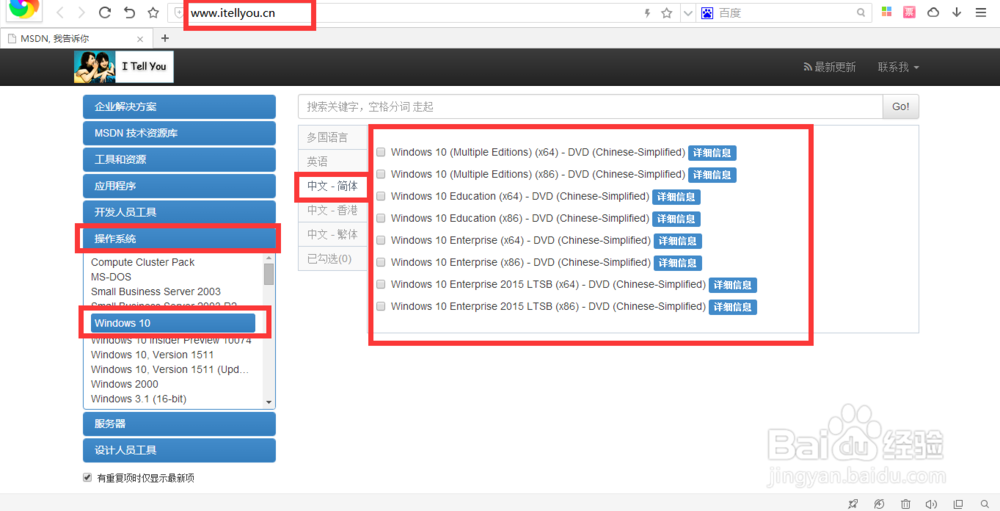Check Windows 10 Enterprise (x86) box
This screenshot has width=1000, height=511.
coord(381,262)
